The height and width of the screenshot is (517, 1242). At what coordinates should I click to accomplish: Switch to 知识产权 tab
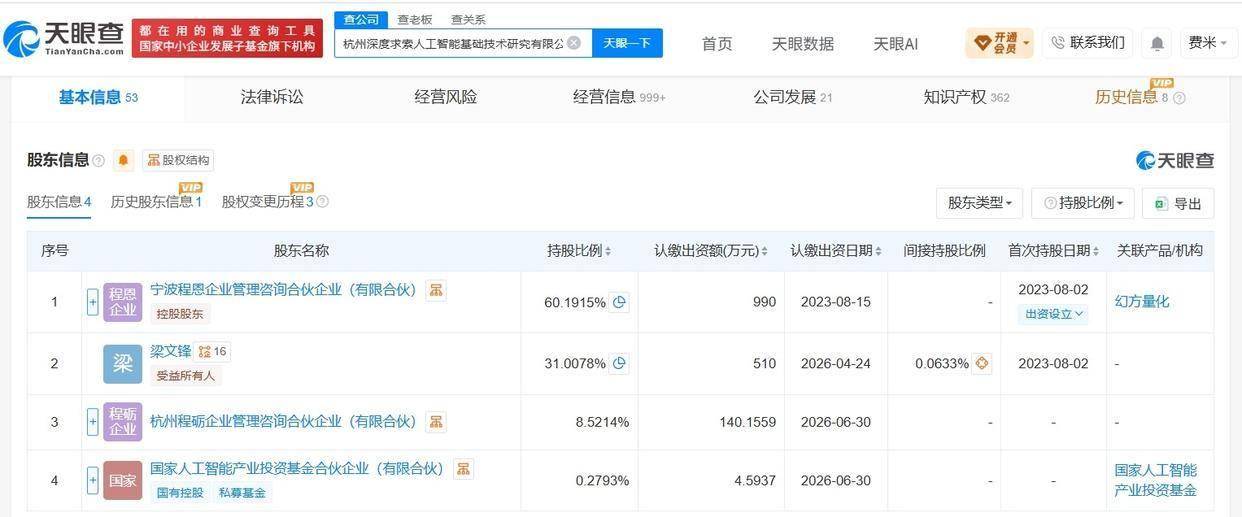pos(967,97)
